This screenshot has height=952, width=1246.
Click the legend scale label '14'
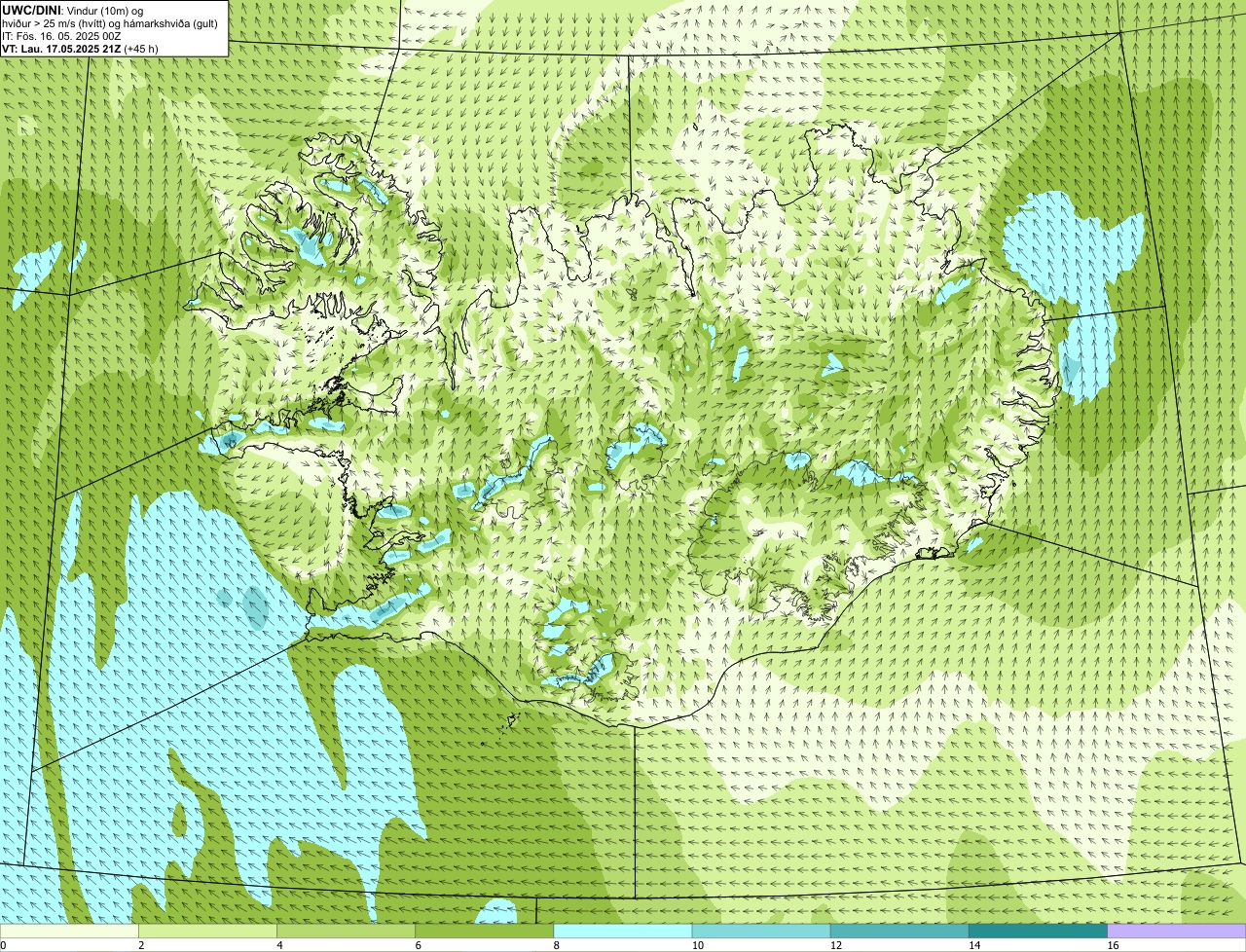[974, 945]
